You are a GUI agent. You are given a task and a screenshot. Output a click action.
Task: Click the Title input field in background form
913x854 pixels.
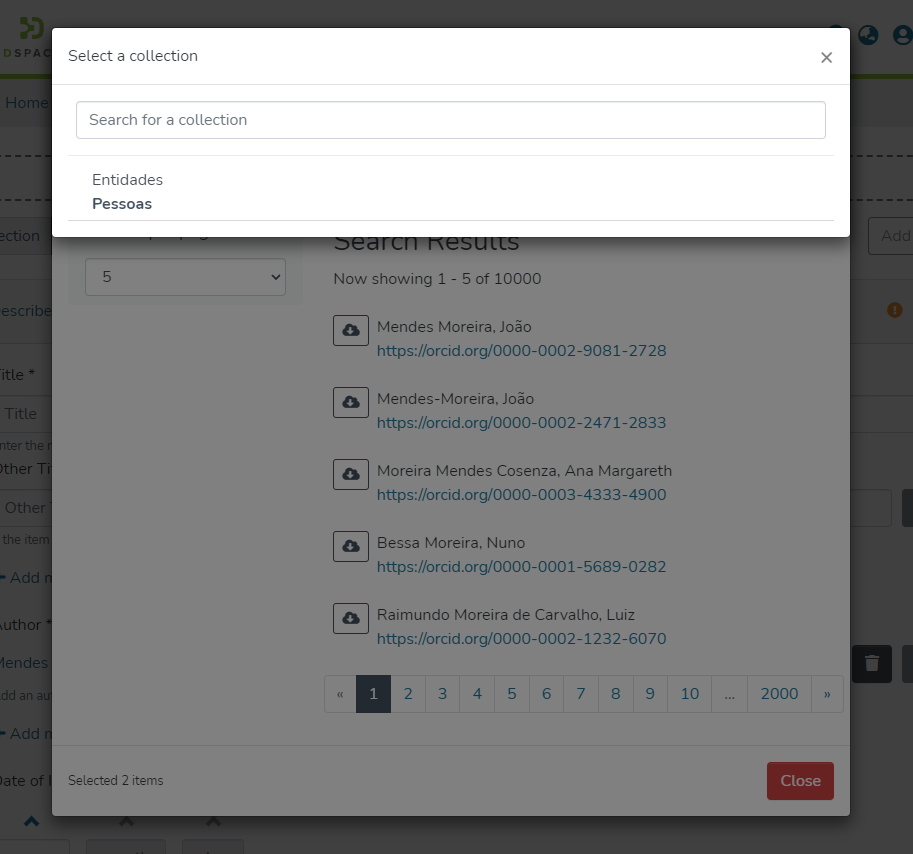(26, 414)
